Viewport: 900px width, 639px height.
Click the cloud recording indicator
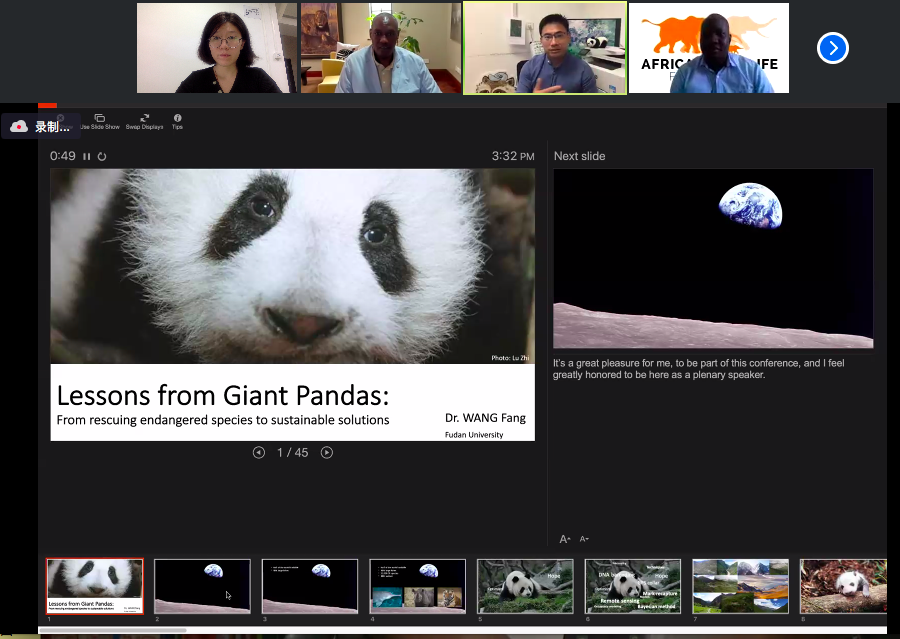(x=40, y=126)
